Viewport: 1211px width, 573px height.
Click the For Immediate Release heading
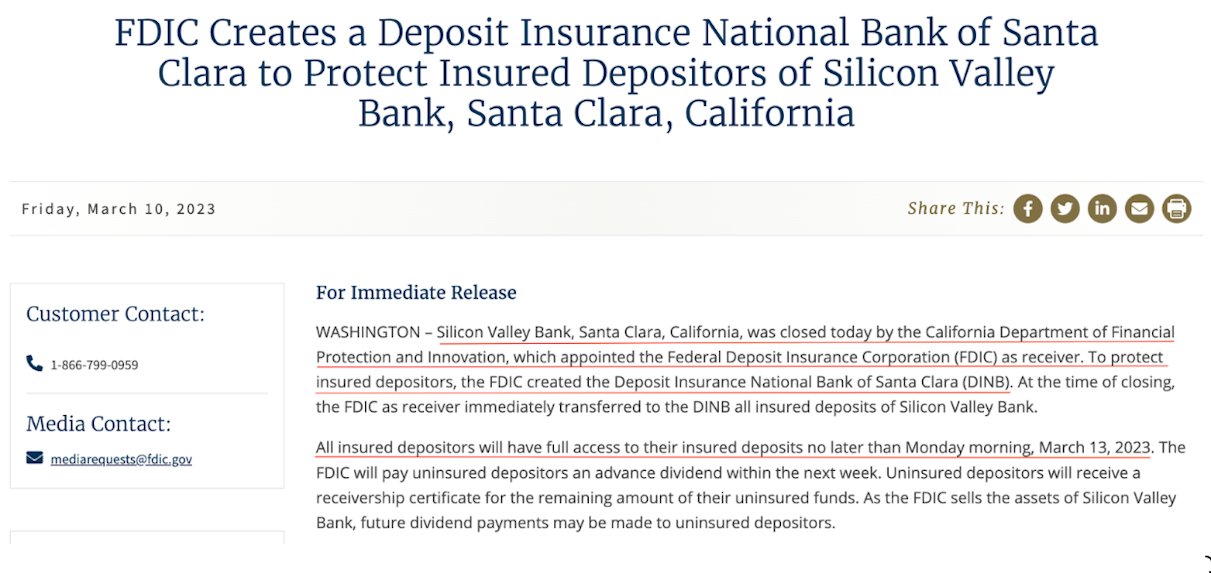[x=416, y=293]
